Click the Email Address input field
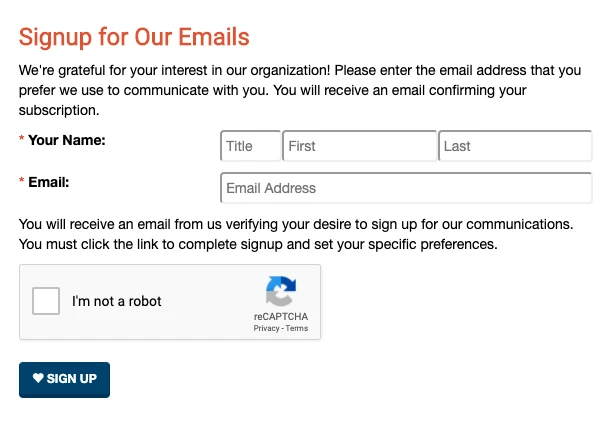This screenshot has height=424, width=615. 406,188
